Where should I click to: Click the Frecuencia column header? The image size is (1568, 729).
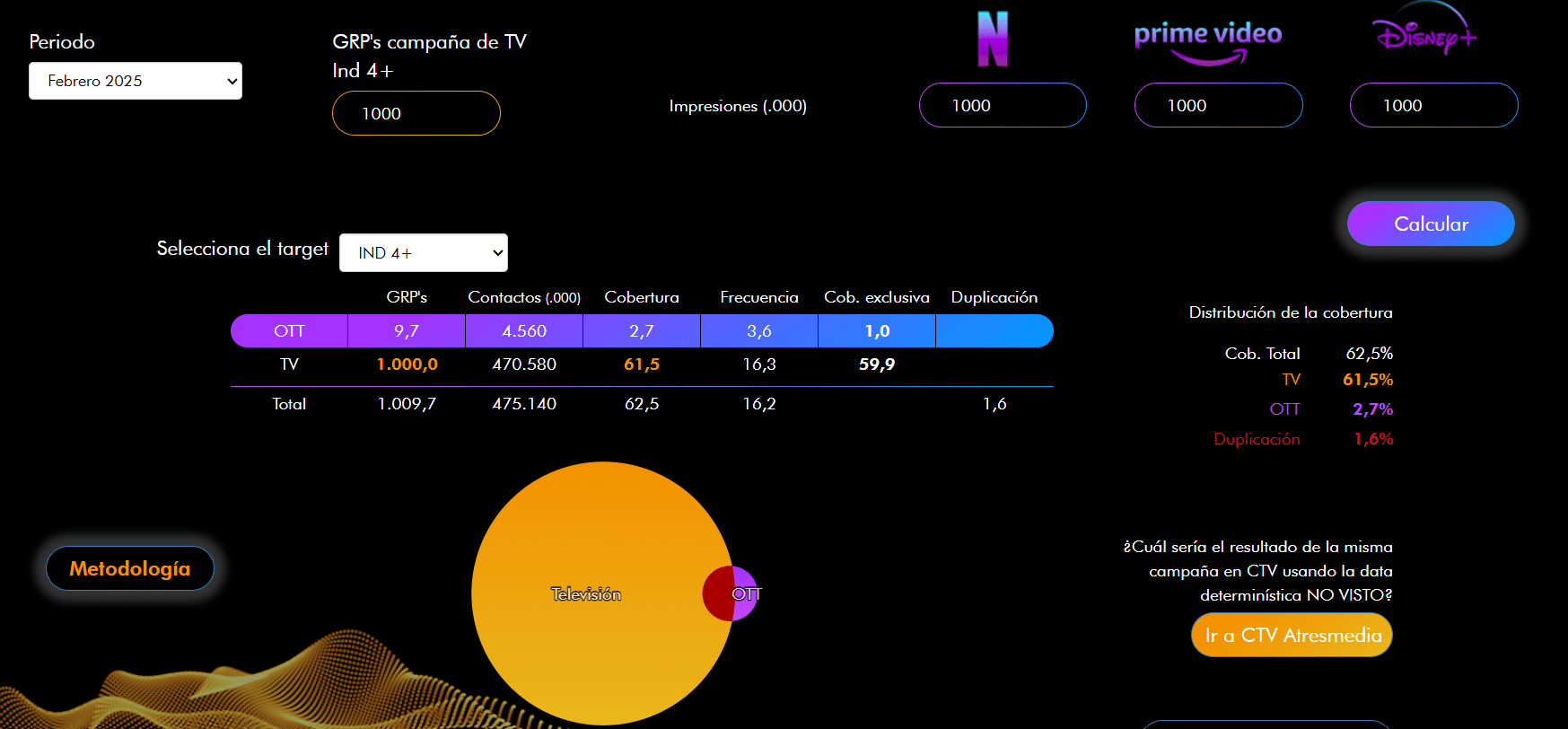click(x=759, y=297)
